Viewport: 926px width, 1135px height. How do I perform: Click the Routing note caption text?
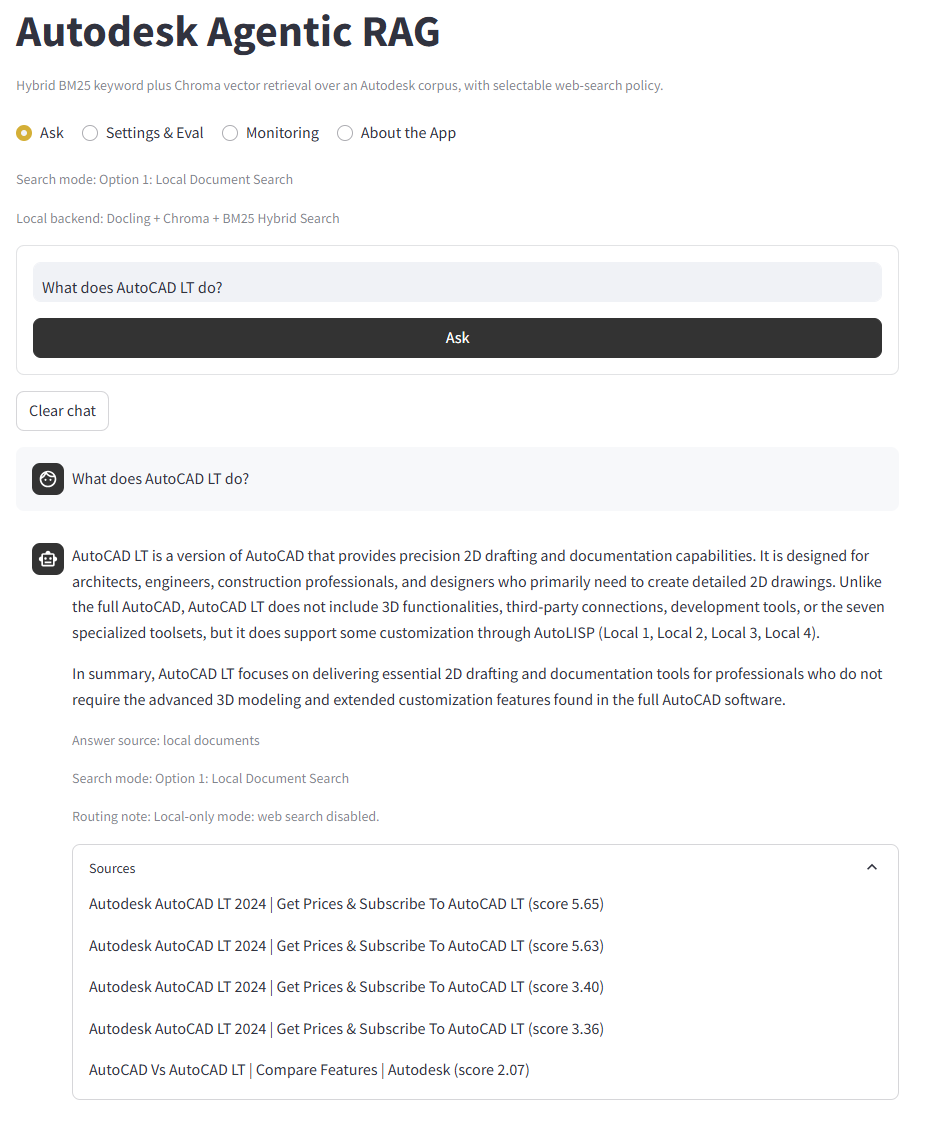click(x=226, y=817)
